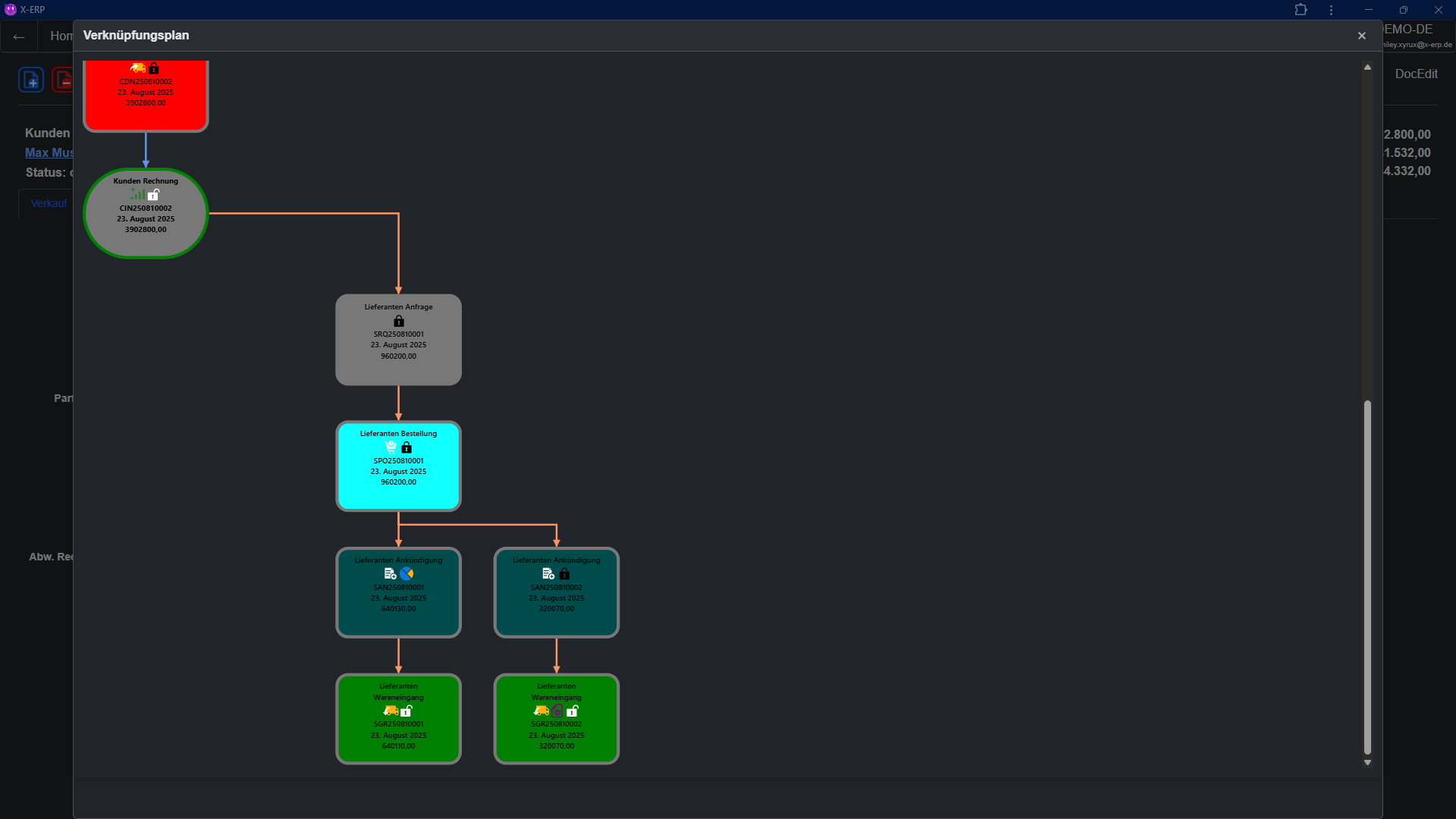Screen dimensions: 1456x819
Task: Click the open lock icon in SGR250810001
Action: coord(406,711)
